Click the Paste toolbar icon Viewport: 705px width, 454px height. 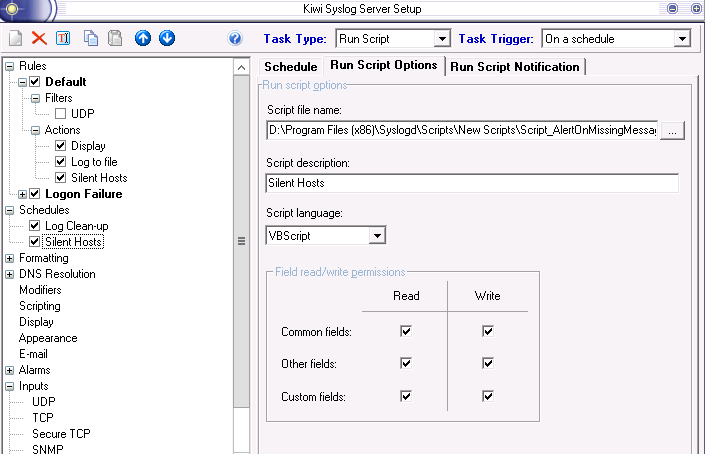point(115,38)
